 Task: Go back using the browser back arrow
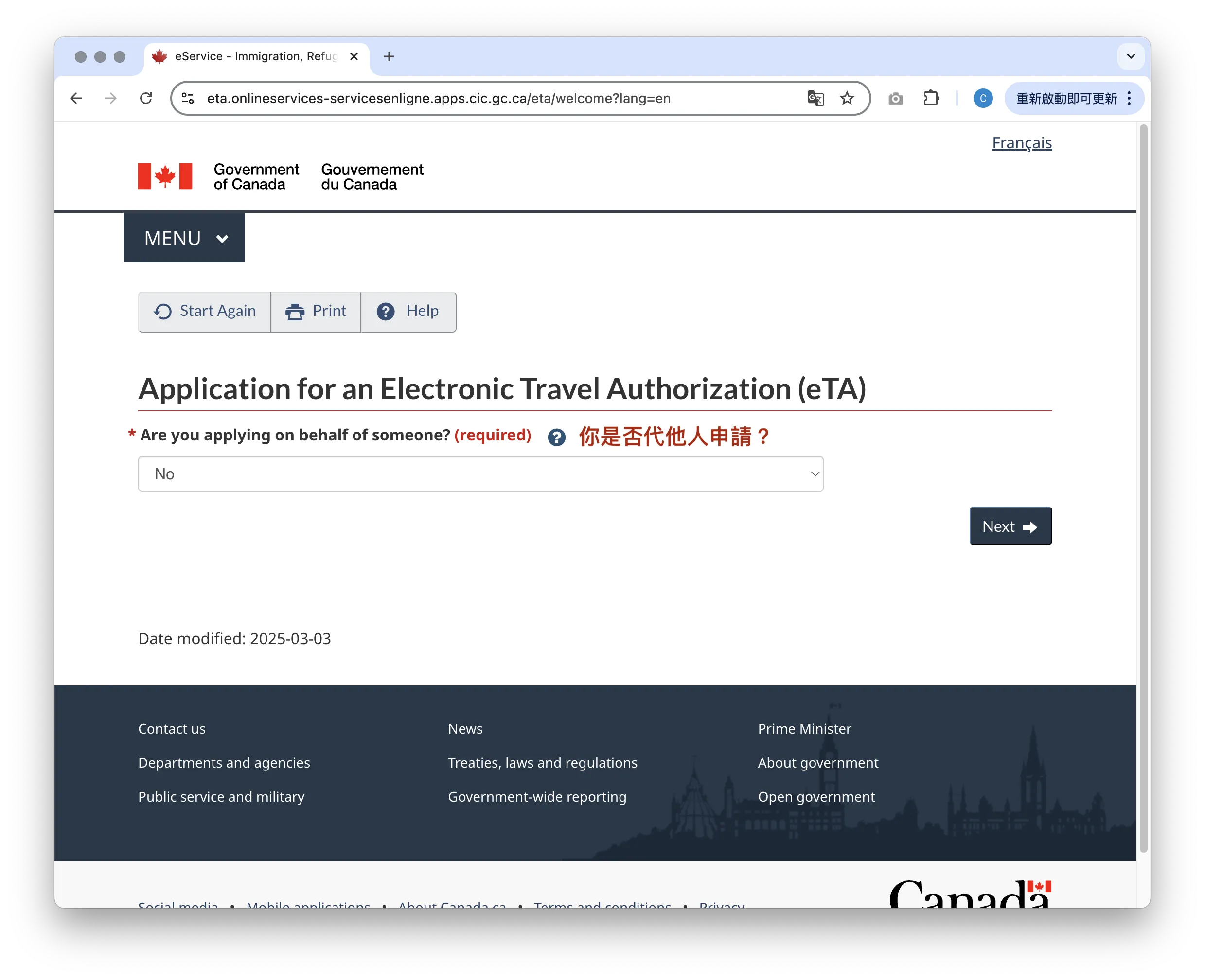point(76,98)
